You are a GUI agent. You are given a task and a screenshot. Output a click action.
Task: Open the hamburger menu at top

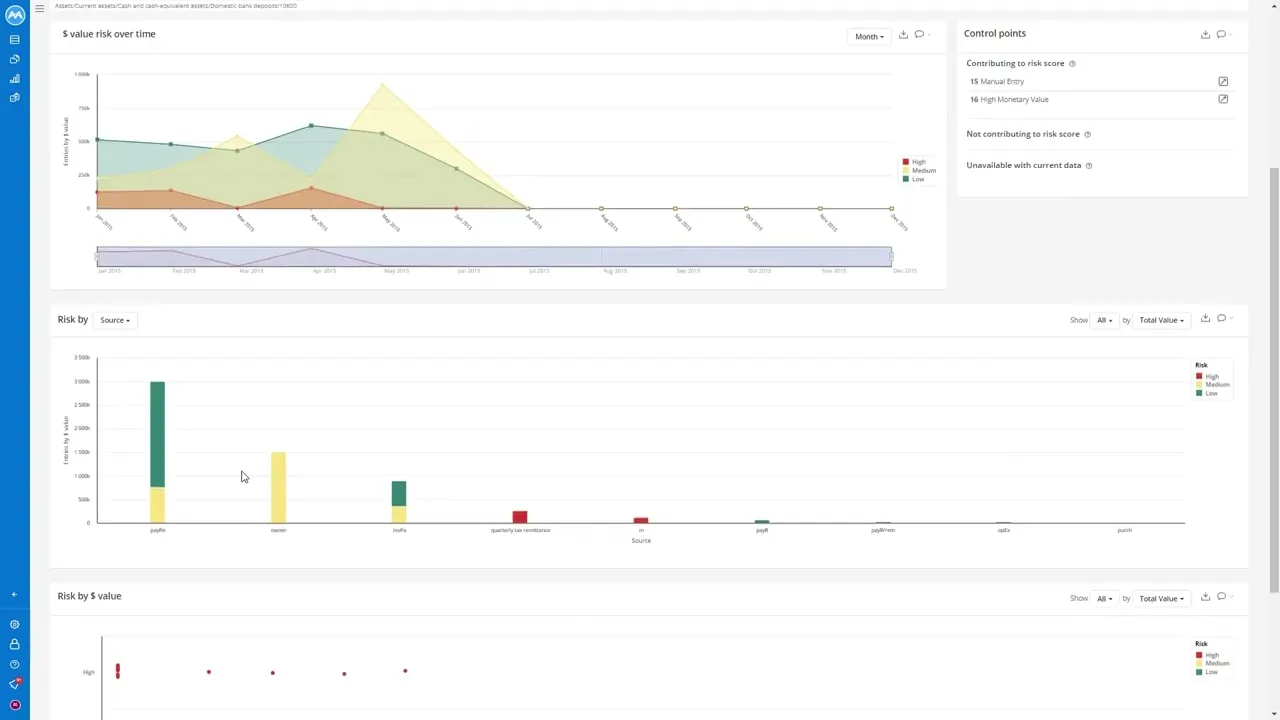point(39,8)
